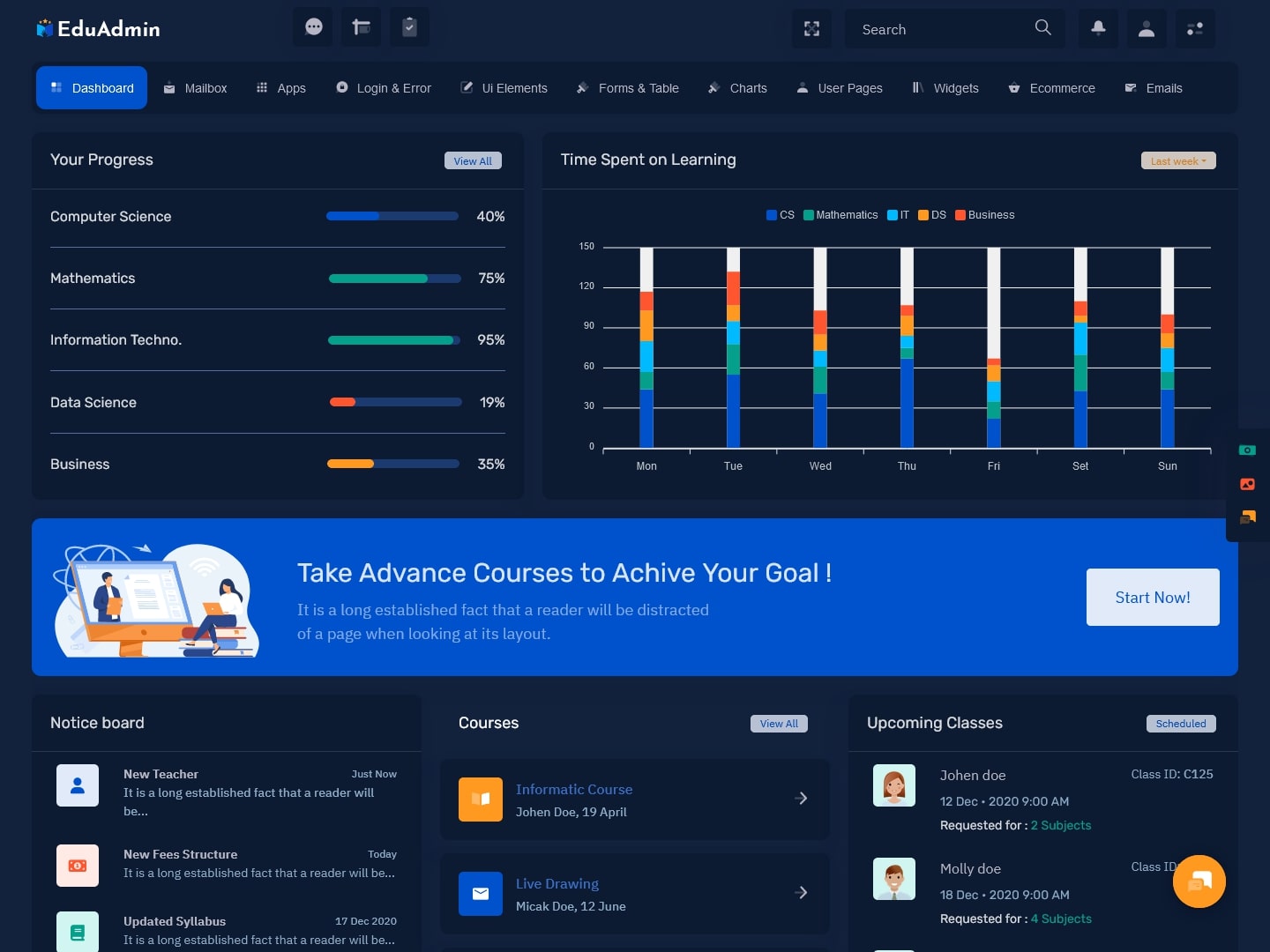Screen dimensions: 1270x952
Task: Click the orange floating chat button
Action: 1199,881
